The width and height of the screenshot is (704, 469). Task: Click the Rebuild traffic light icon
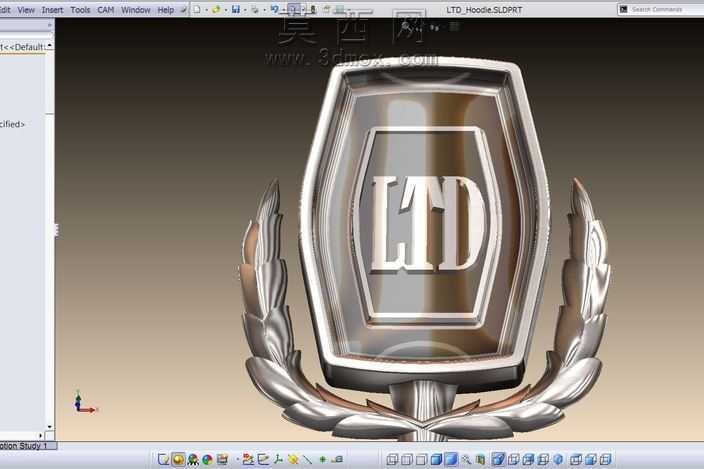click(x=313, y=9)
